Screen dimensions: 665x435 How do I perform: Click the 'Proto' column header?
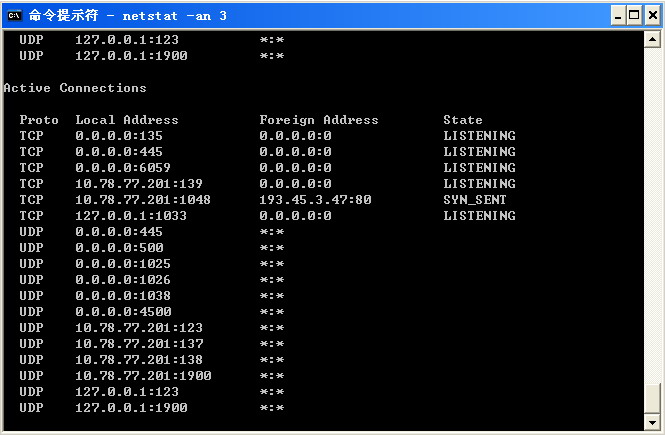[x=39, y=120]
